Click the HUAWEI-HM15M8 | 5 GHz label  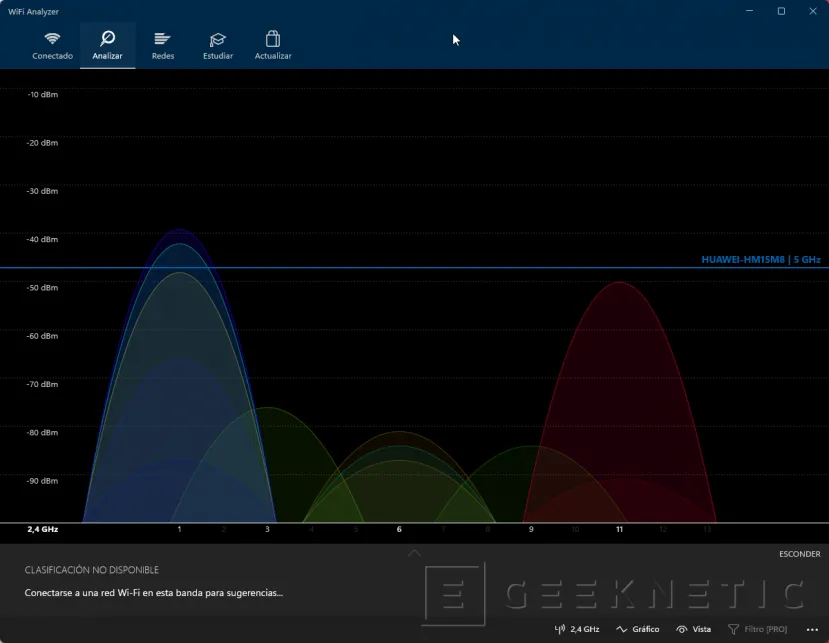tap(760, 260)
